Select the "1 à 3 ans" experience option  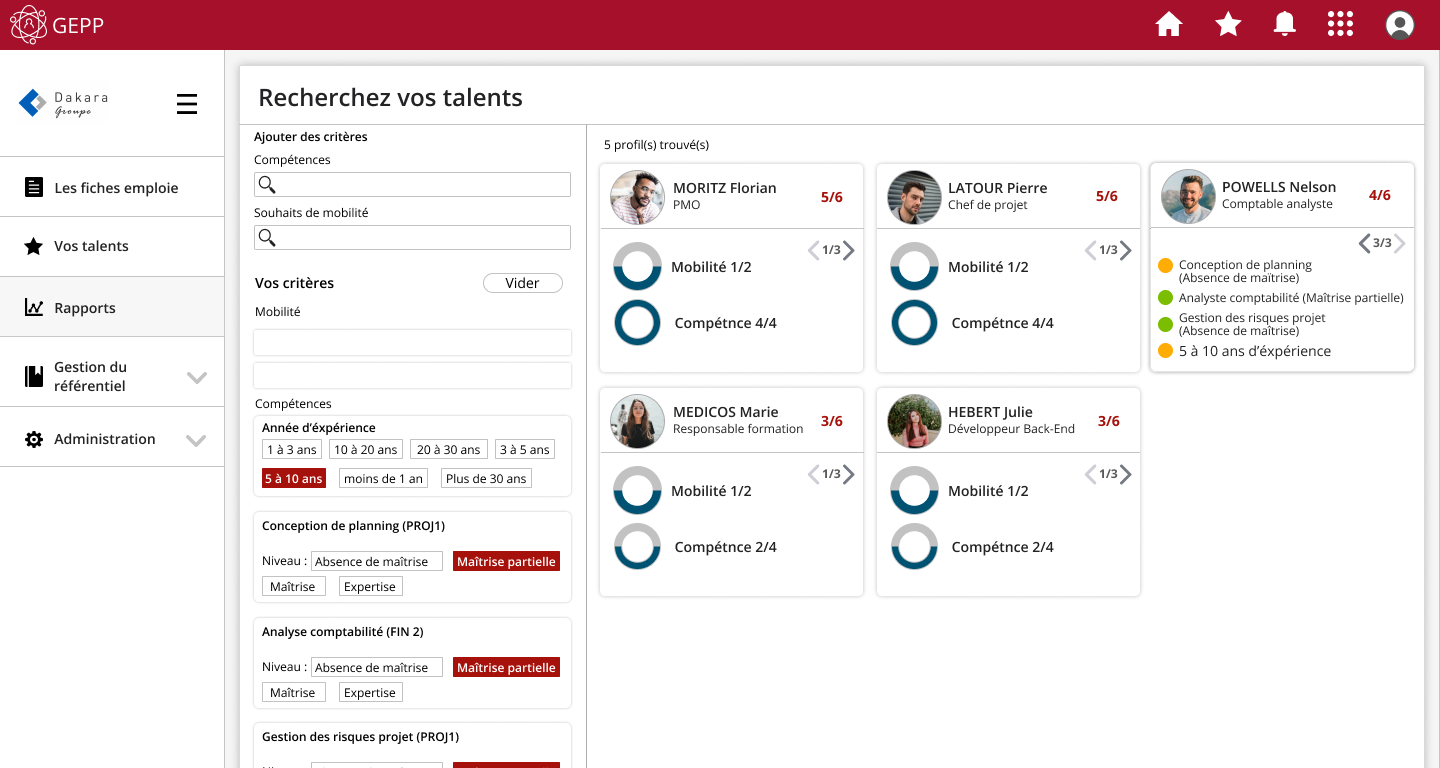pyautogui.click(x=292, y=450)
